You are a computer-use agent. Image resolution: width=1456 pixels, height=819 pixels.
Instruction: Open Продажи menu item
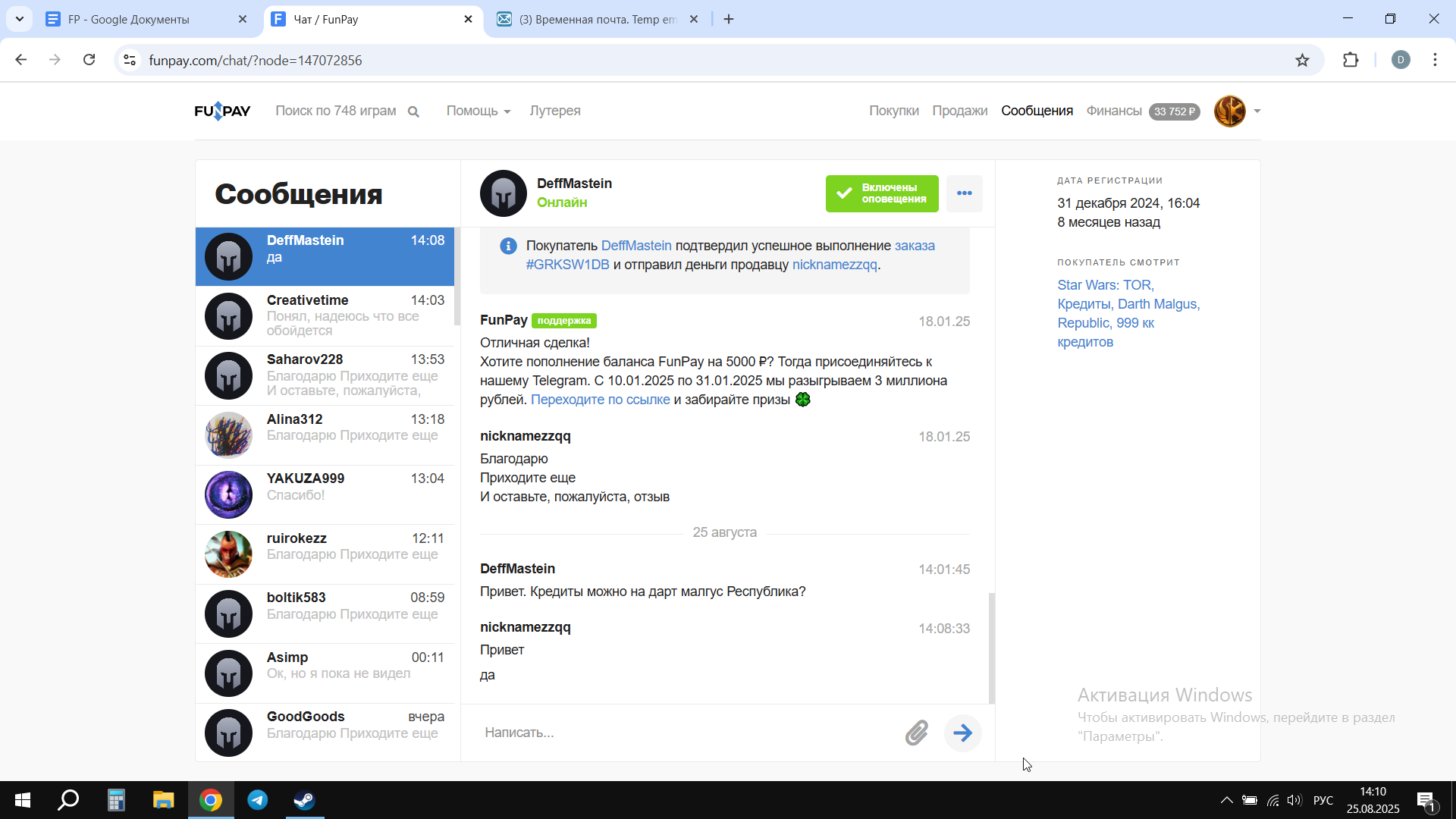pyautogui.click(x=960, y=111)
